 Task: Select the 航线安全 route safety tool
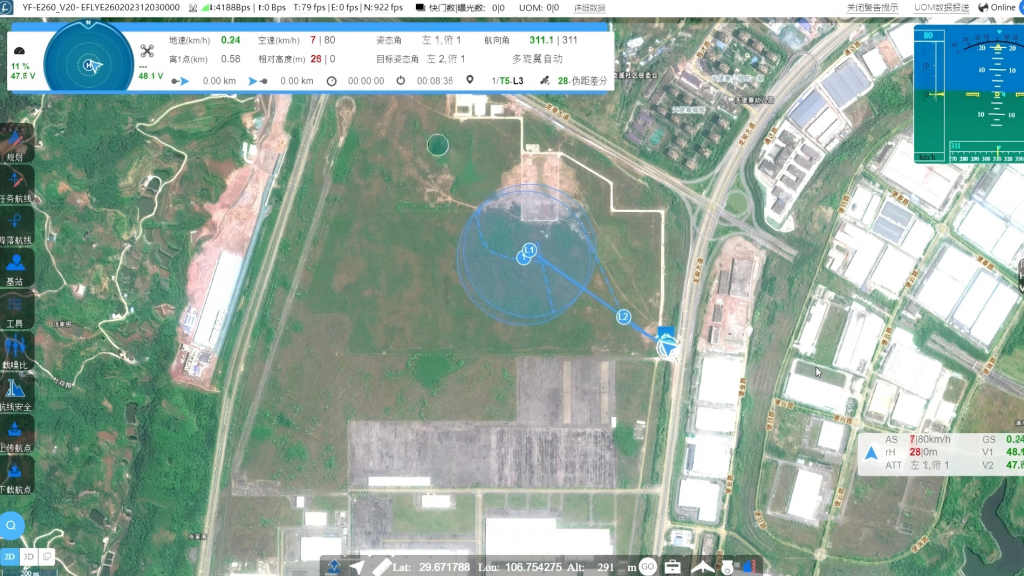[15, 395]
